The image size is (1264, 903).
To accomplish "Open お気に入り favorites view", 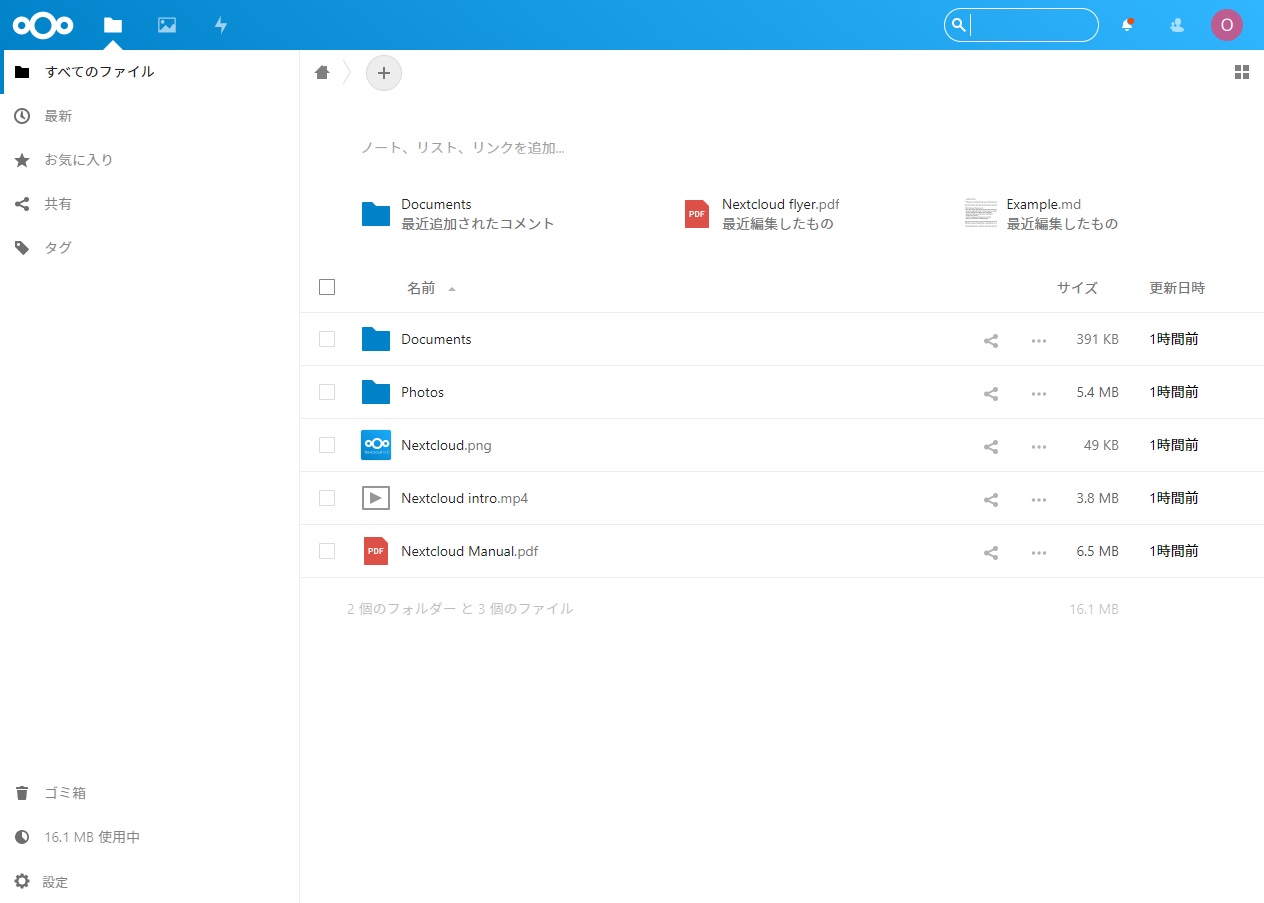I will pos(150,160).
